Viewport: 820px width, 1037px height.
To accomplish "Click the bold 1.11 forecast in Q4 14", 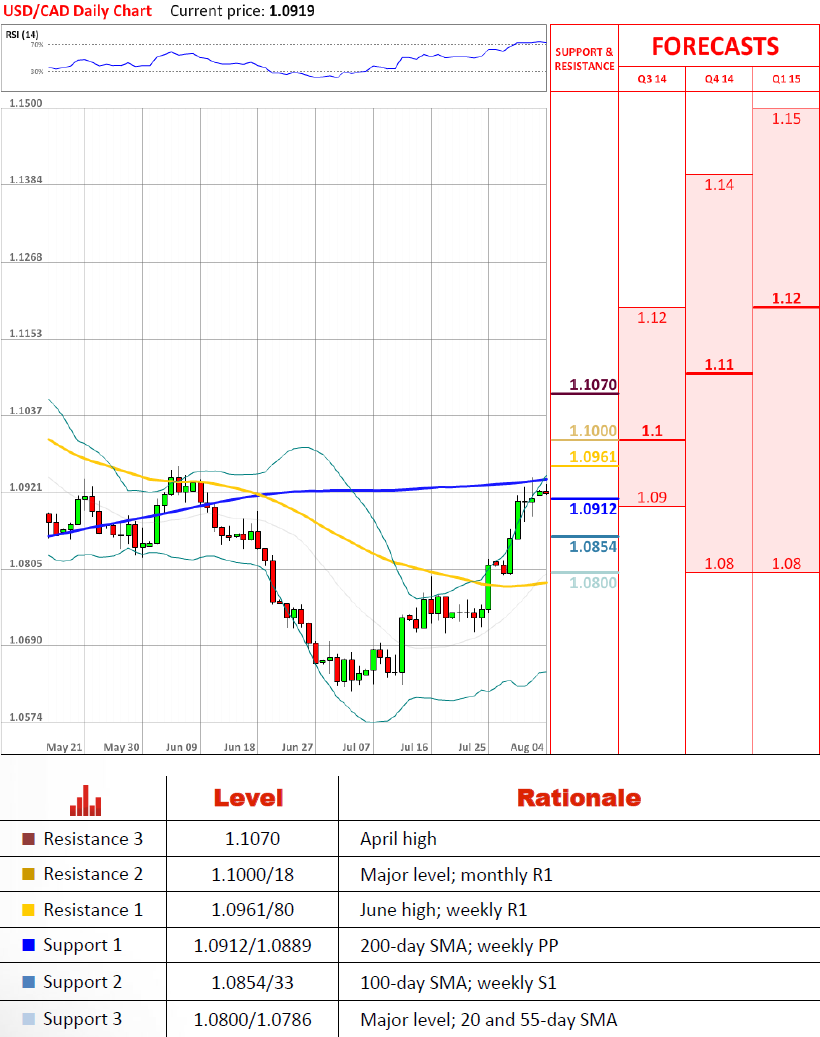I will [718, 364].
